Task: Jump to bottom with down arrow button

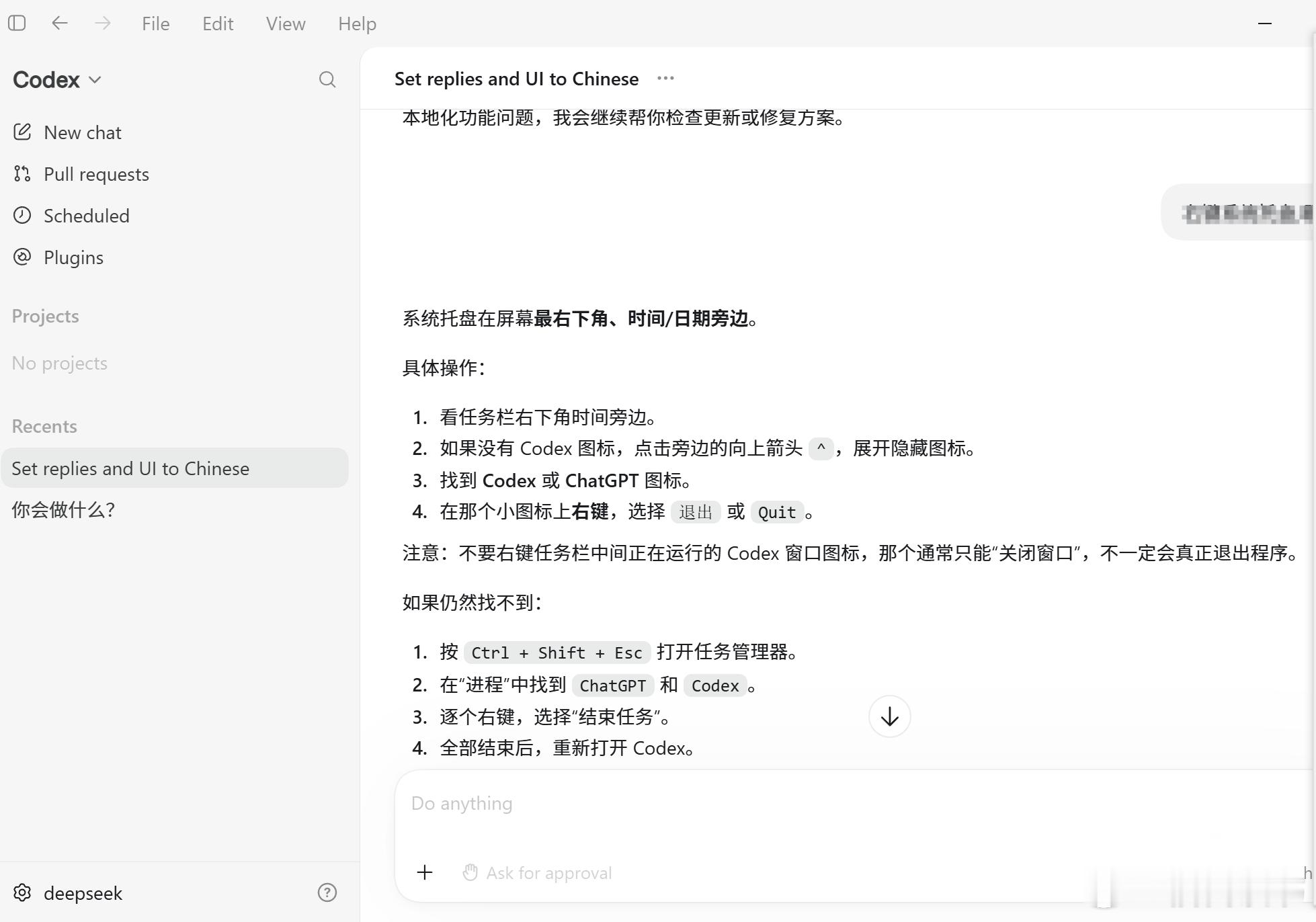Action: tap(889, 716)
